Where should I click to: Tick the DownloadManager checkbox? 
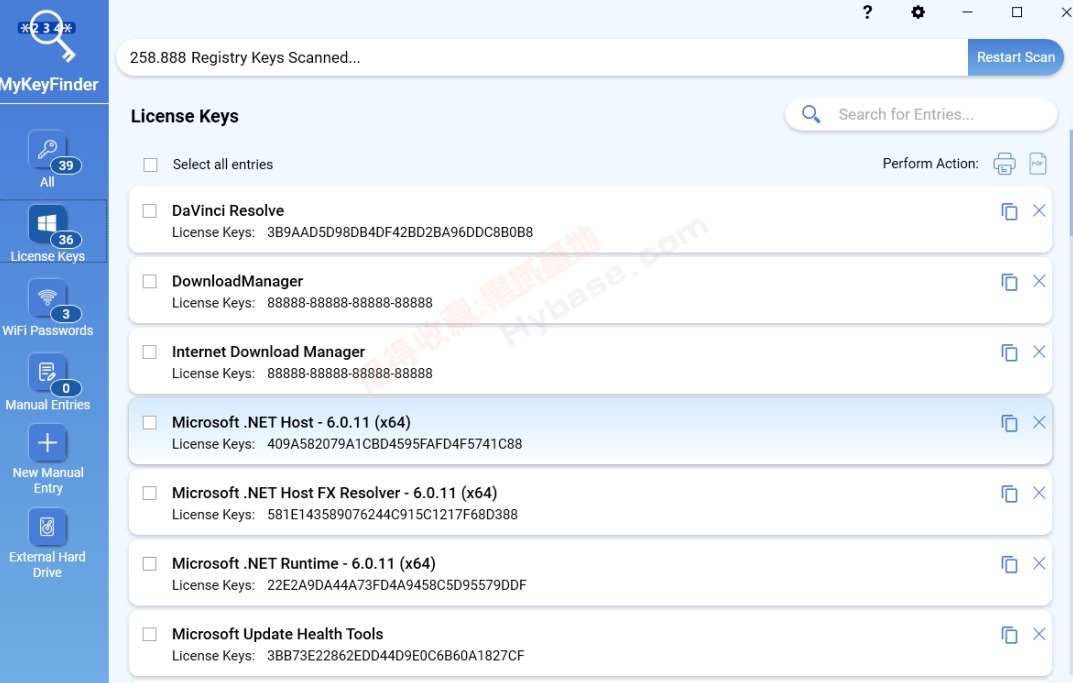[149, 281]
